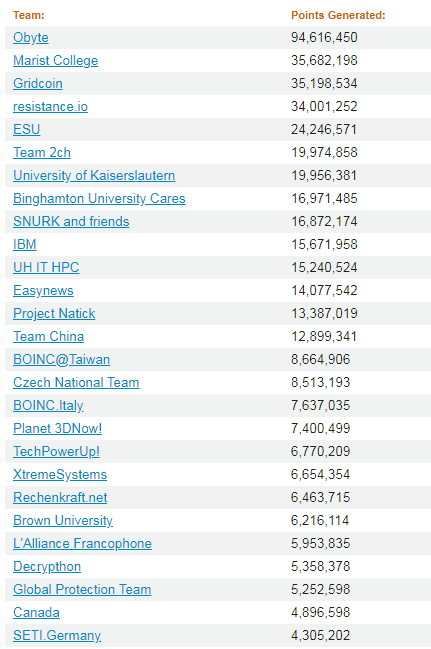Click Team China link
Image resolution: width=431 pixels, height=649 pixels.
pyautogui.click(x=48, y=337)
